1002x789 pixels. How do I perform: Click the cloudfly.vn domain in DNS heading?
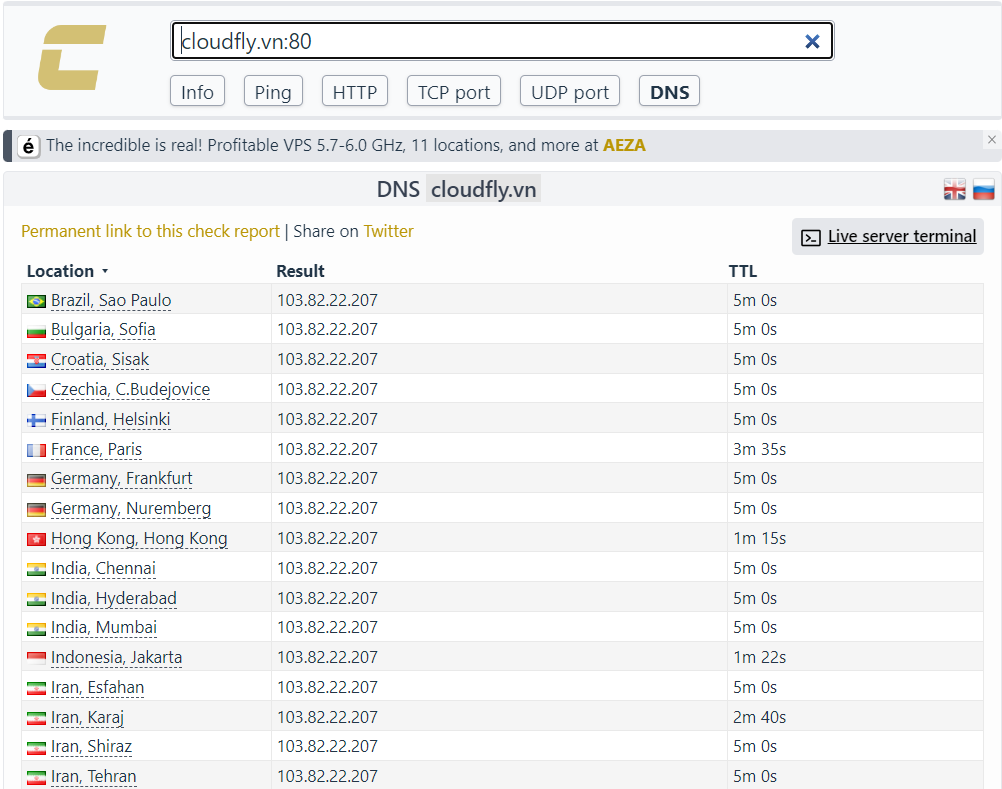pos(483,190)
